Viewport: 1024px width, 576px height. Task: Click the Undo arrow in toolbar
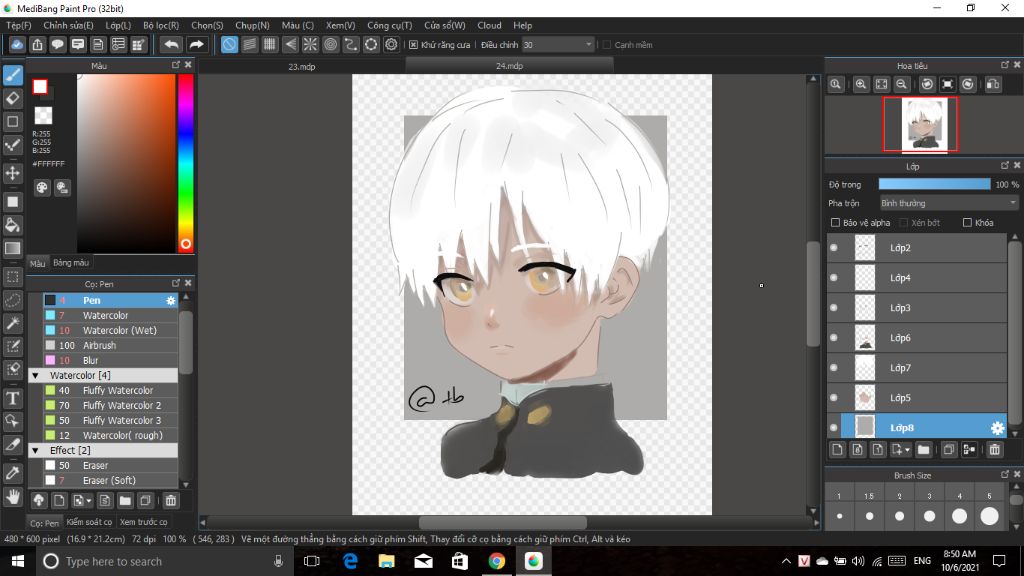click(x=171, y=44)
